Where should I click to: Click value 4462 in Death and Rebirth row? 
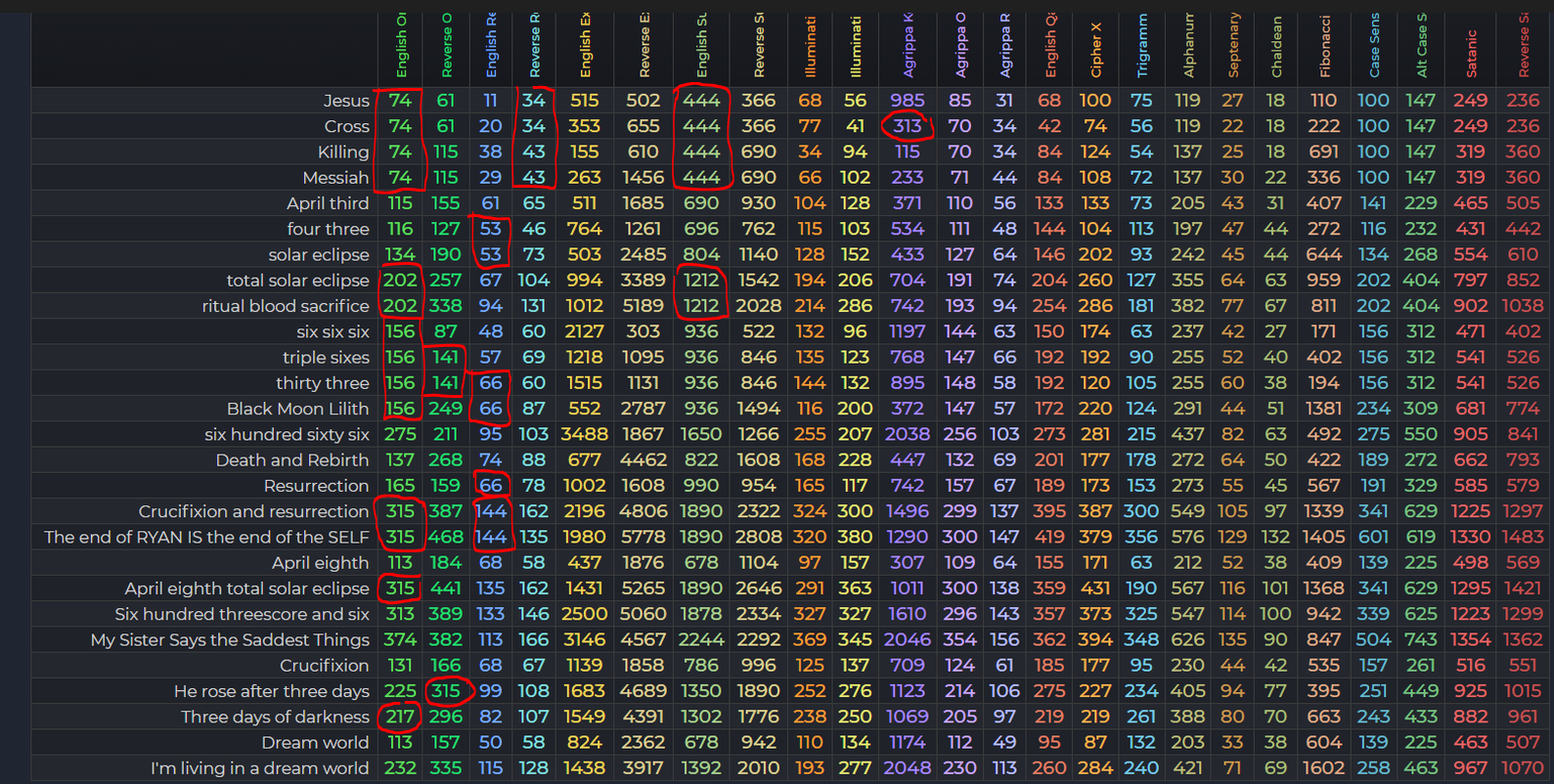644,460
